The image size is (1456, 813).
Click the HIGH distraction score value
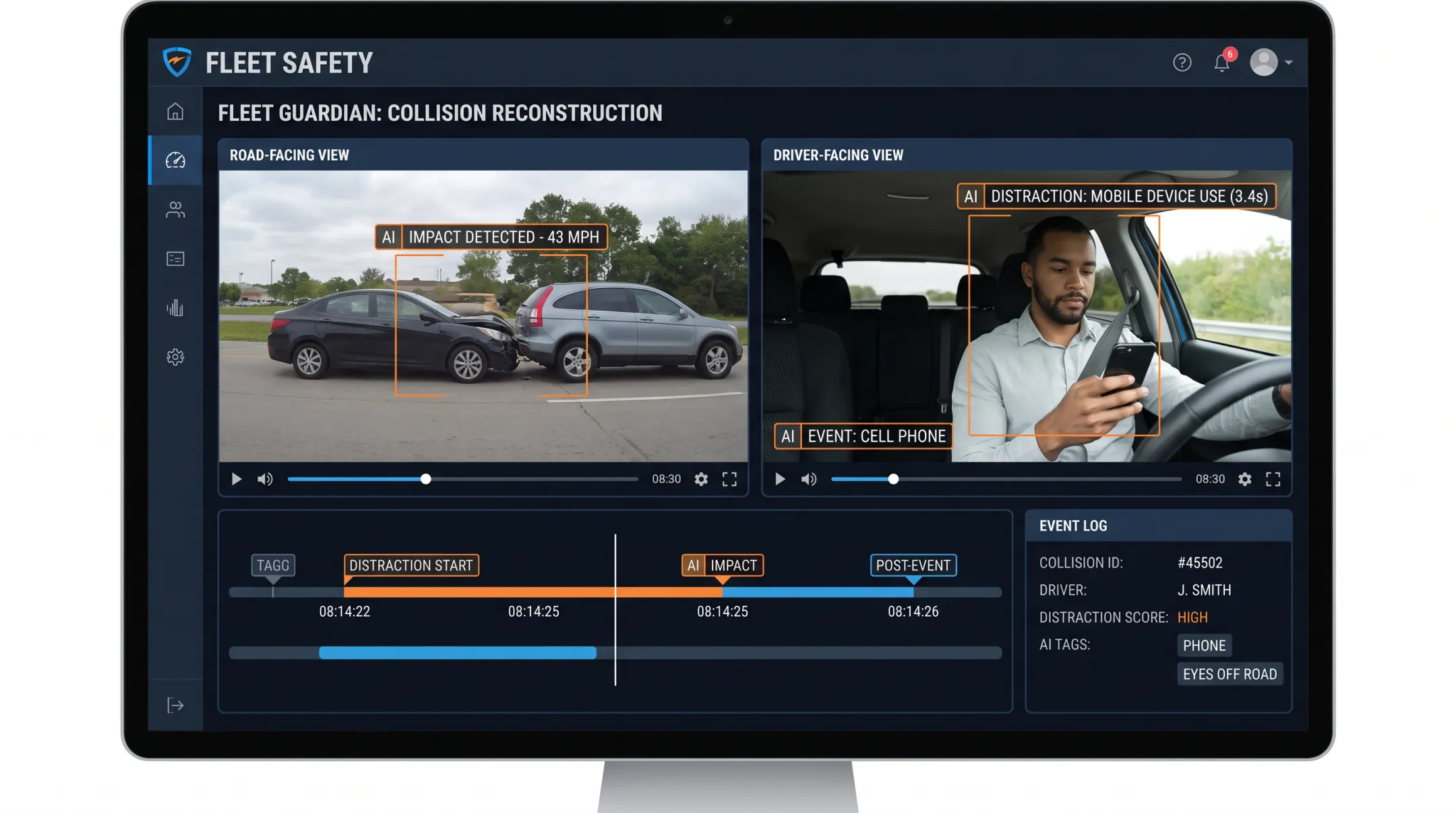(x=1192, y=618)
